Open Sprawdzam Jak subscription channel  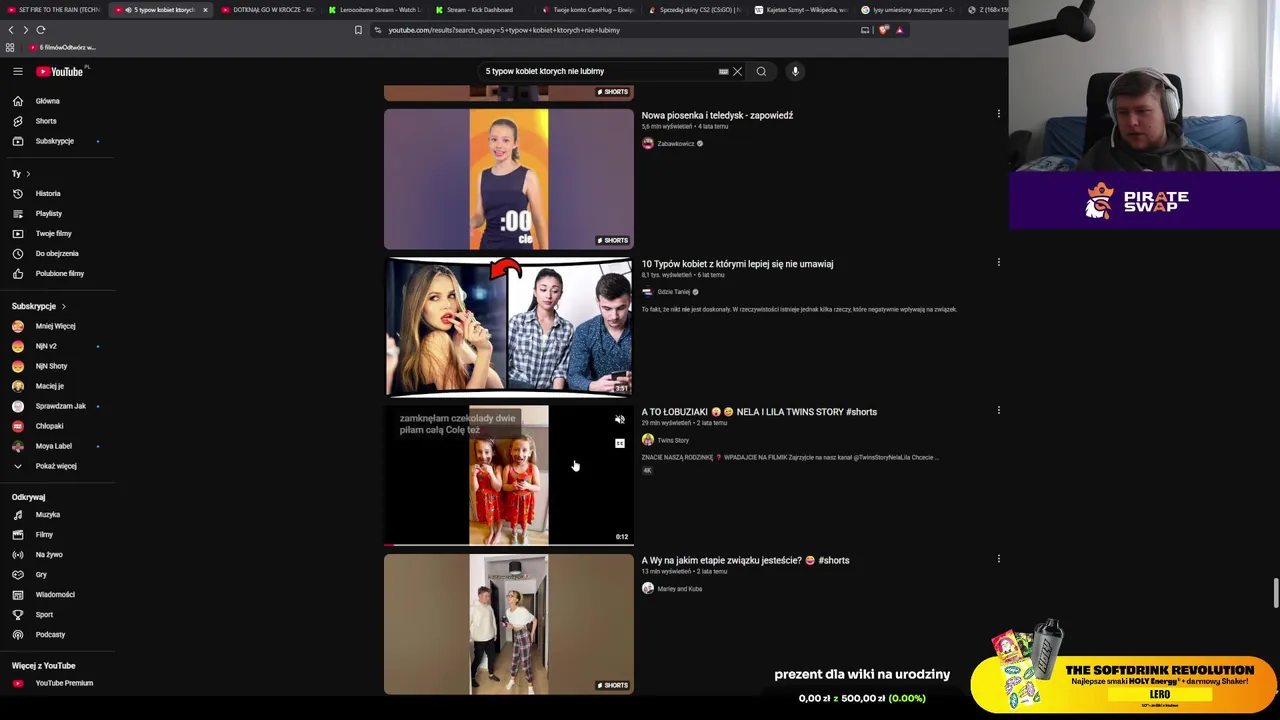(60, 406)
